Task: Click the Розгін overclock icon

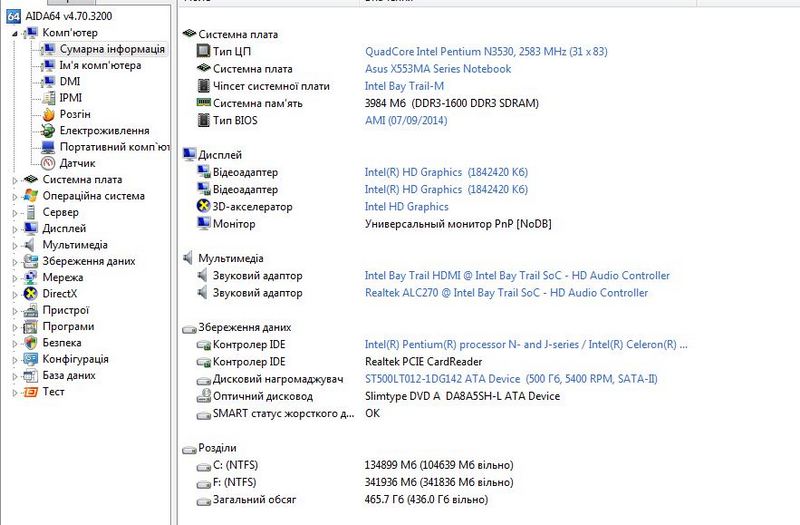Action: pyautogui.click(x=47, y=114)
